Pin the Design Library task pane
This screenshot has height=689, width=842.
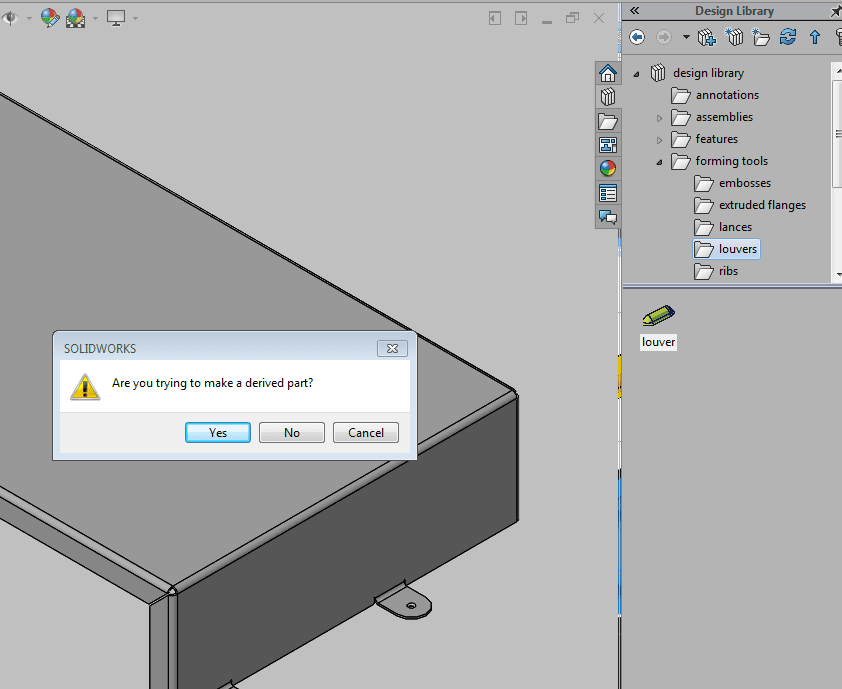click(x=835, y=11)
